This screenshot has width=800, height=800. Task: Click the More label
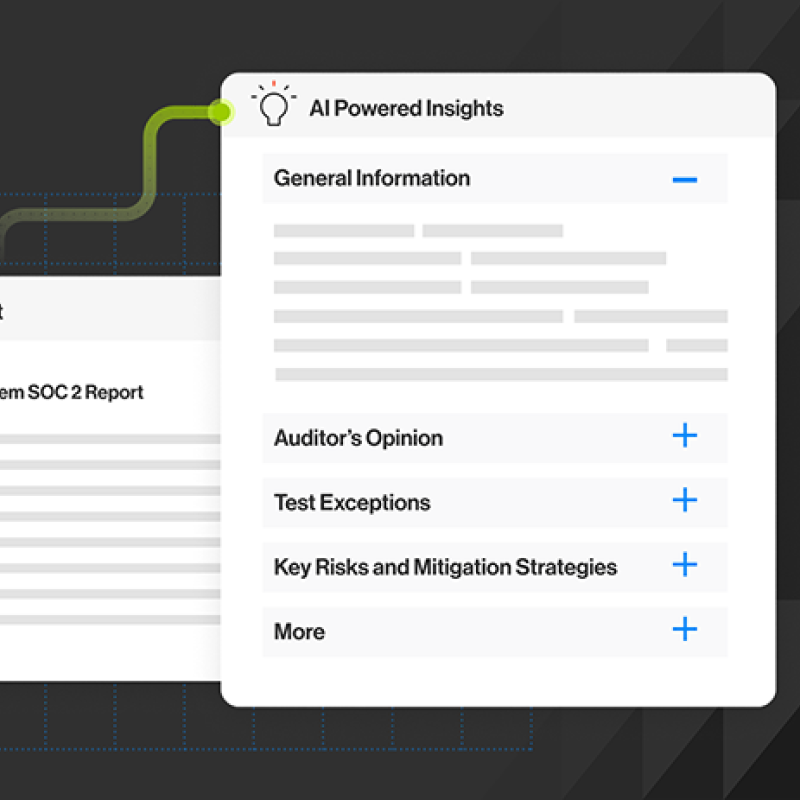[299, 632]
